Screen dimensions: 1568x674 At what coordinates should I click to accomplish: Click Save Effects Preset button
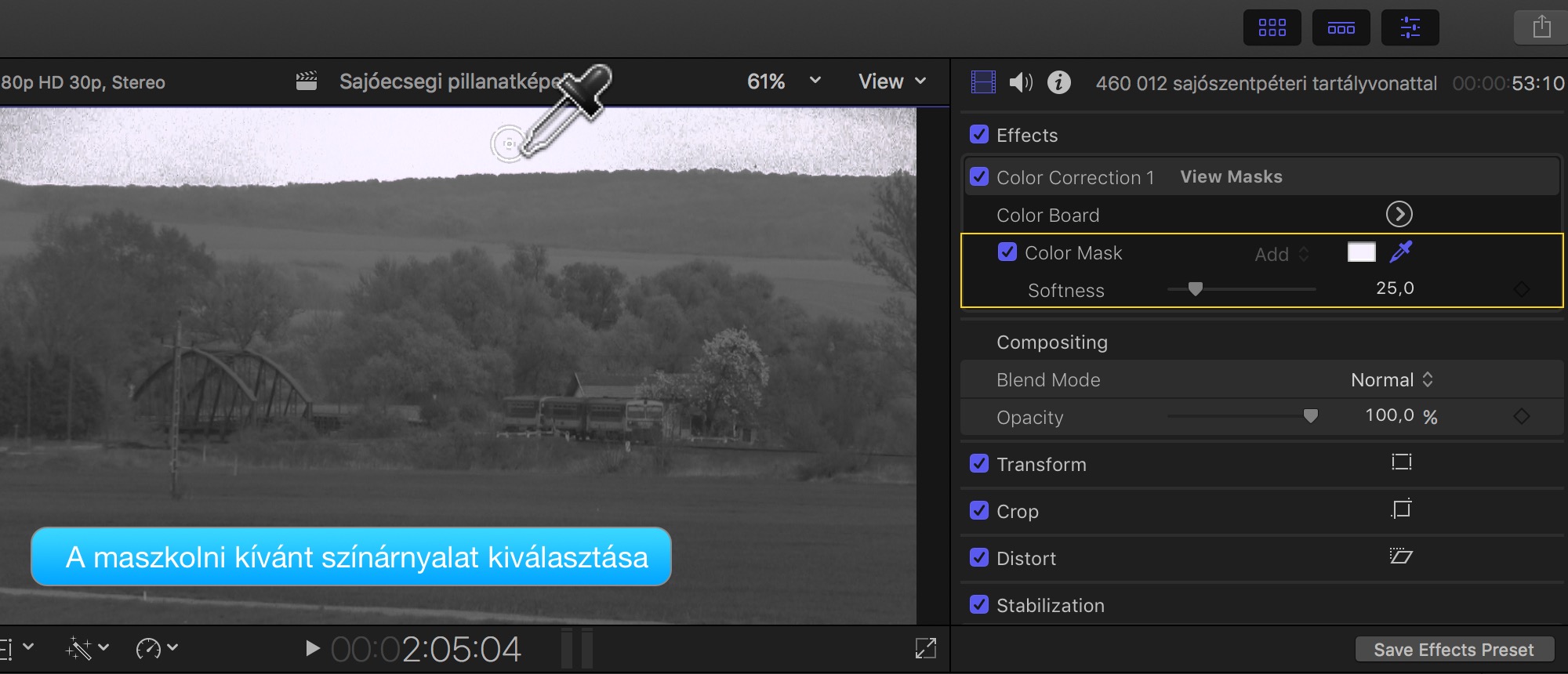point(1454,650)
